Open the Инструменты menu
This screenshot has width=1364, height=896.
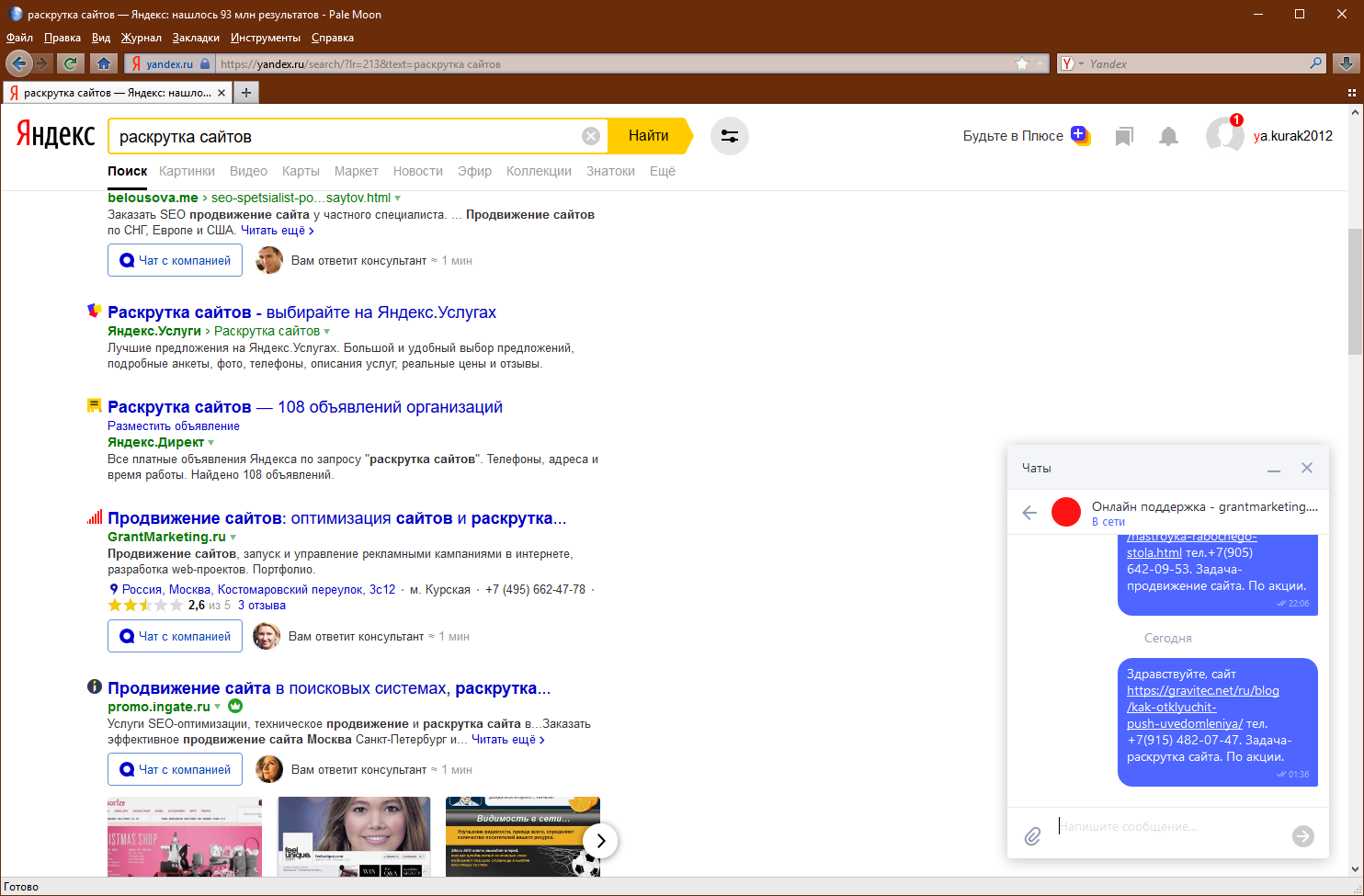(x=266, y=38)
